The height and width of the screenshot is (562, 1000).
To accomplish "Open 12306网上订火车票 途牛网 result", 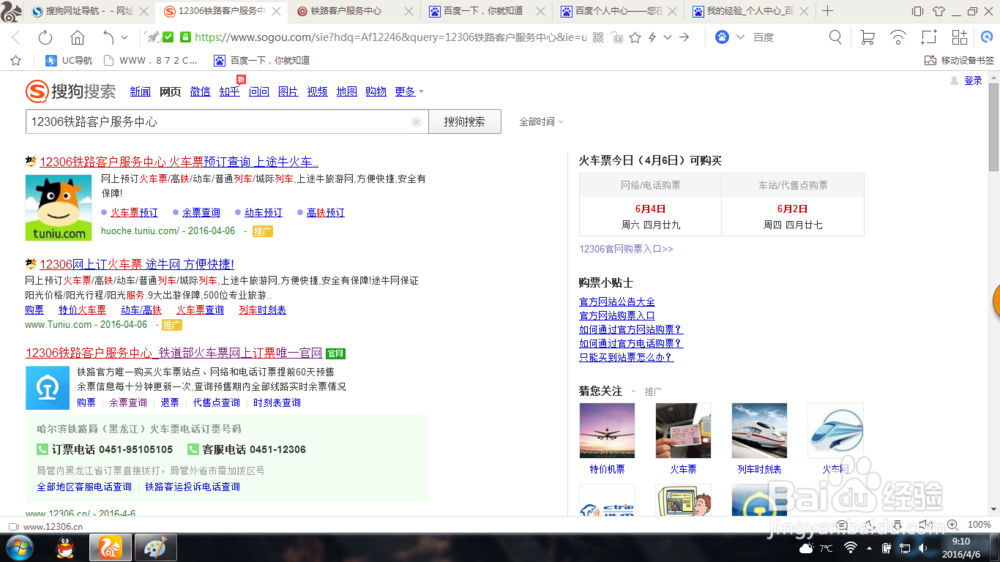I will [x=136, y=264].
